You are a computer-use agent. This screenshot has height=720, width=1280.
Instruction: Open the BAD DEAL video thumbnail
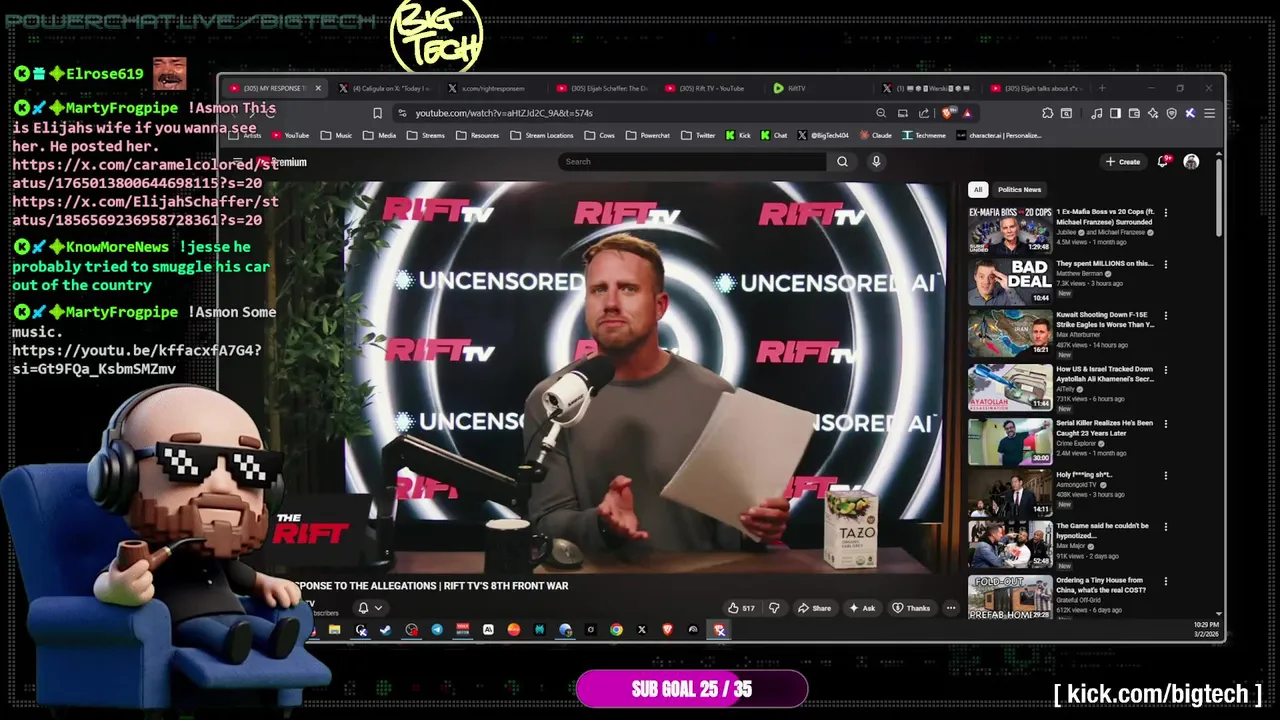coord(1010,282)
